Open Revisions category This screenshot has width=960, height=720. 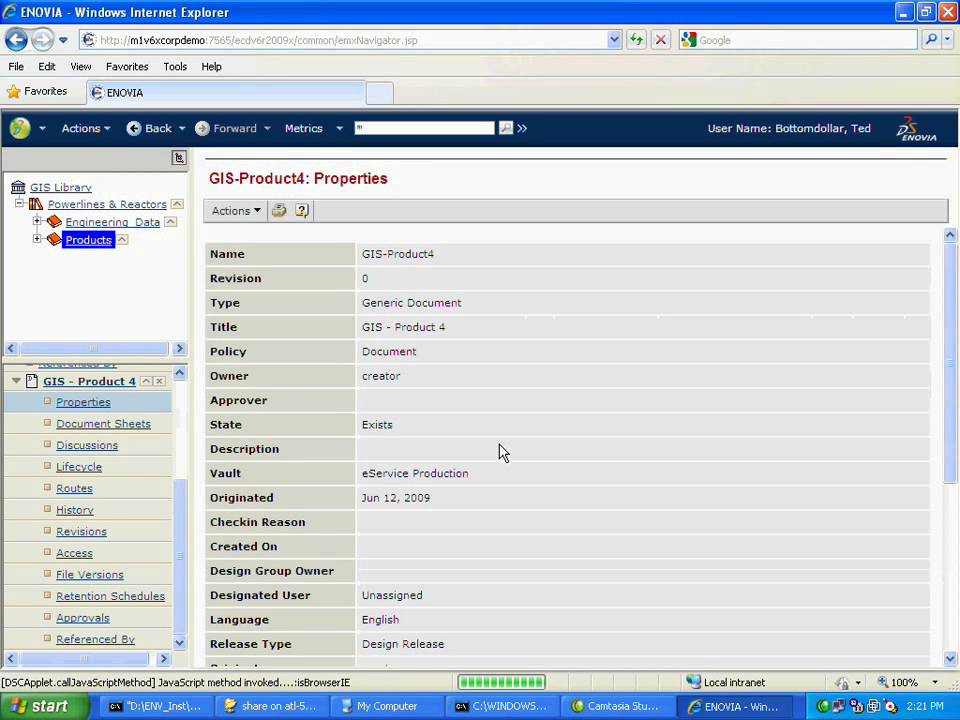81,531
